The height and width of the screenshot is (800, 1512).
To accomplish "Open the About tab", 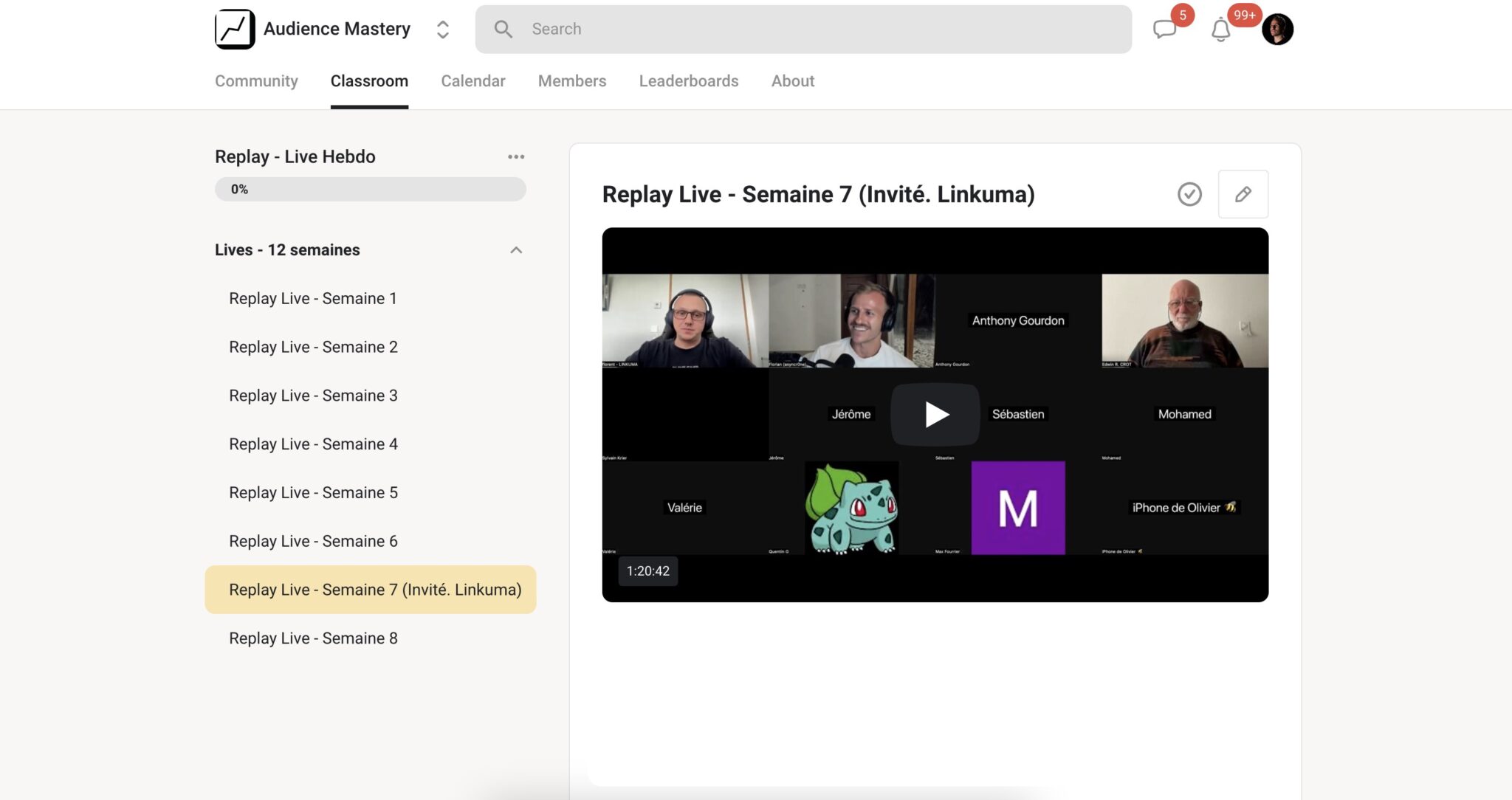I will point(793,81).
